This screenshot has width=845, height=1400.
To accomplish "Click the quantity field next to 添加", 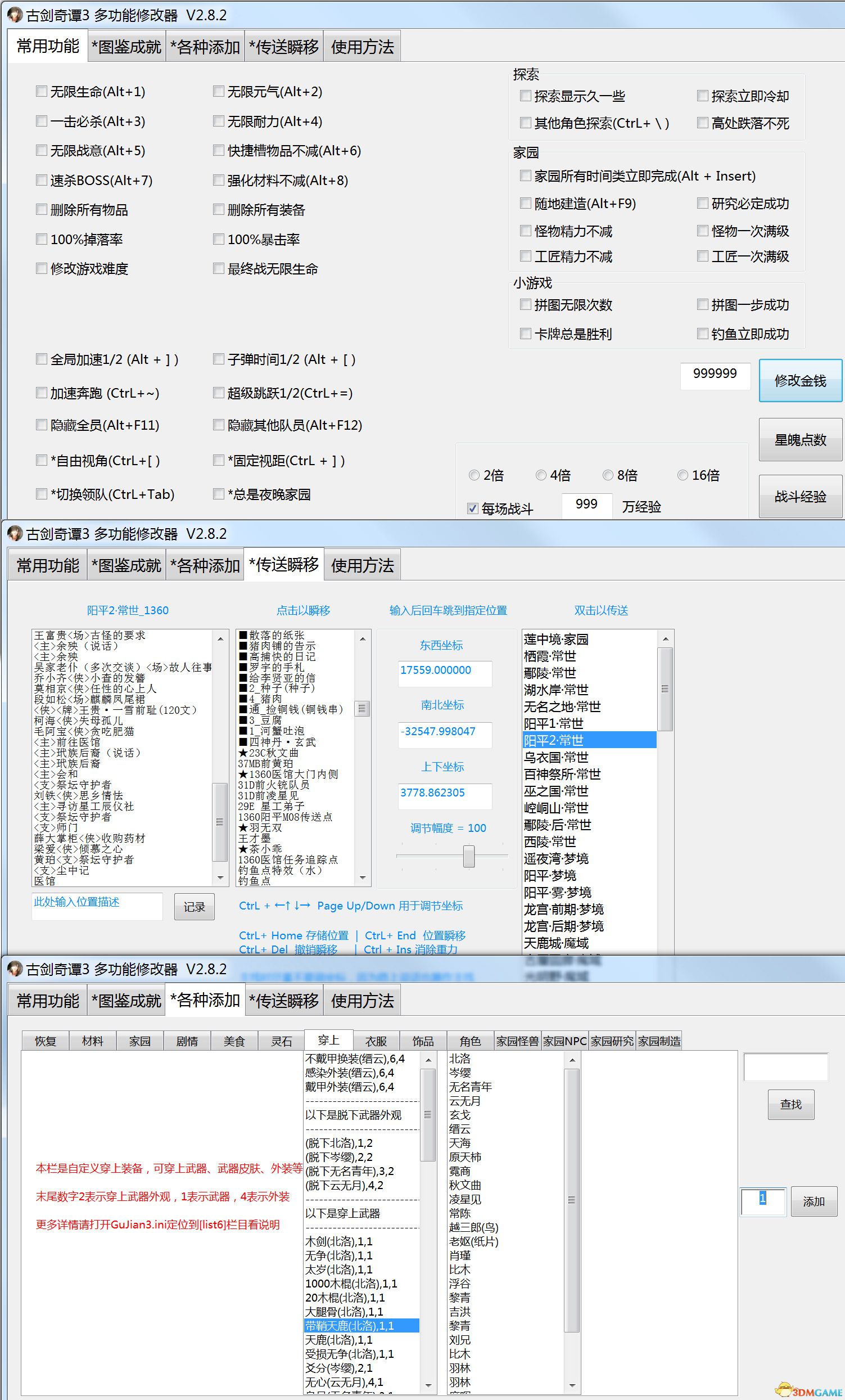I will pyautogui.click(x=763, y=1201).
